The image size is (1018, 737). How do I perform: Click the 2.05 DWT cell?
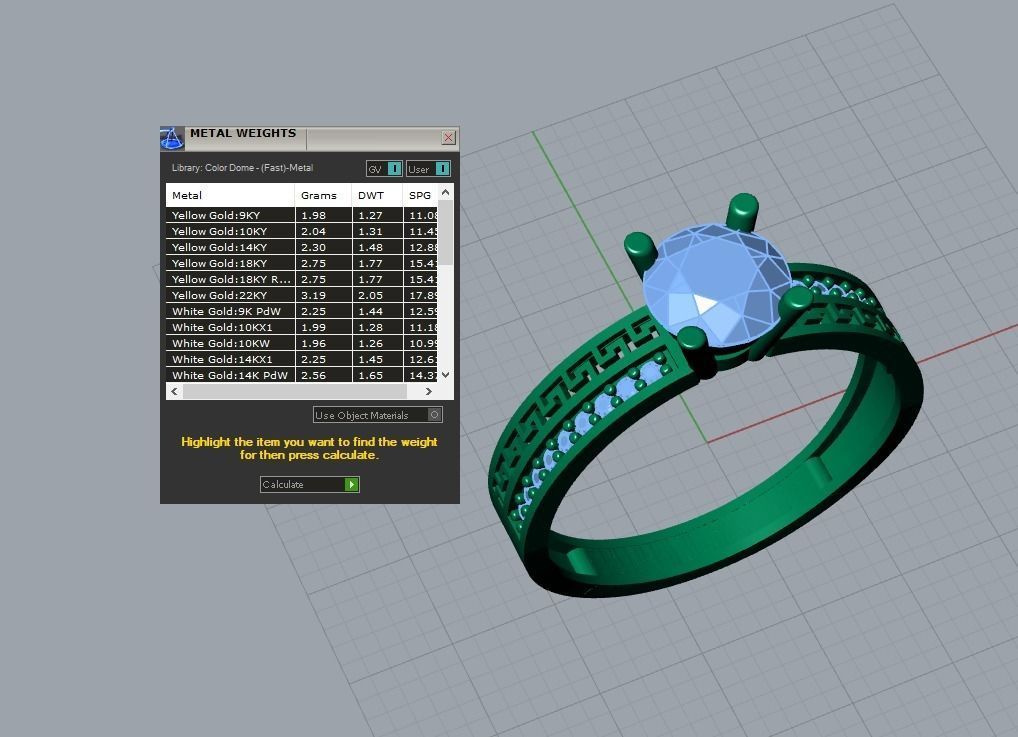[x=377, y=295]
